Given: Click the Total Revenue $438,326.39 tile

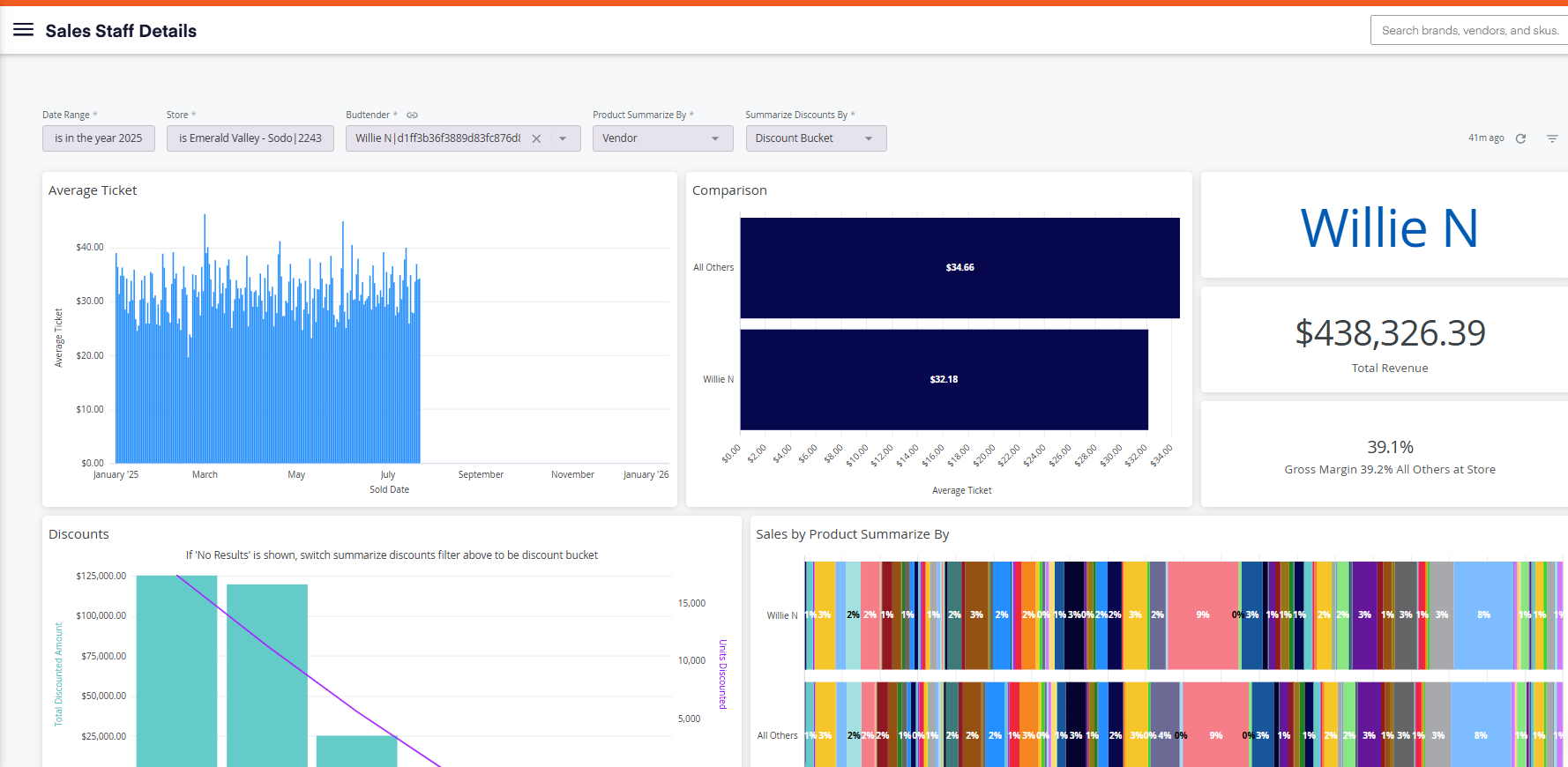Looking at the screenshot, I should pos(1390,341).
